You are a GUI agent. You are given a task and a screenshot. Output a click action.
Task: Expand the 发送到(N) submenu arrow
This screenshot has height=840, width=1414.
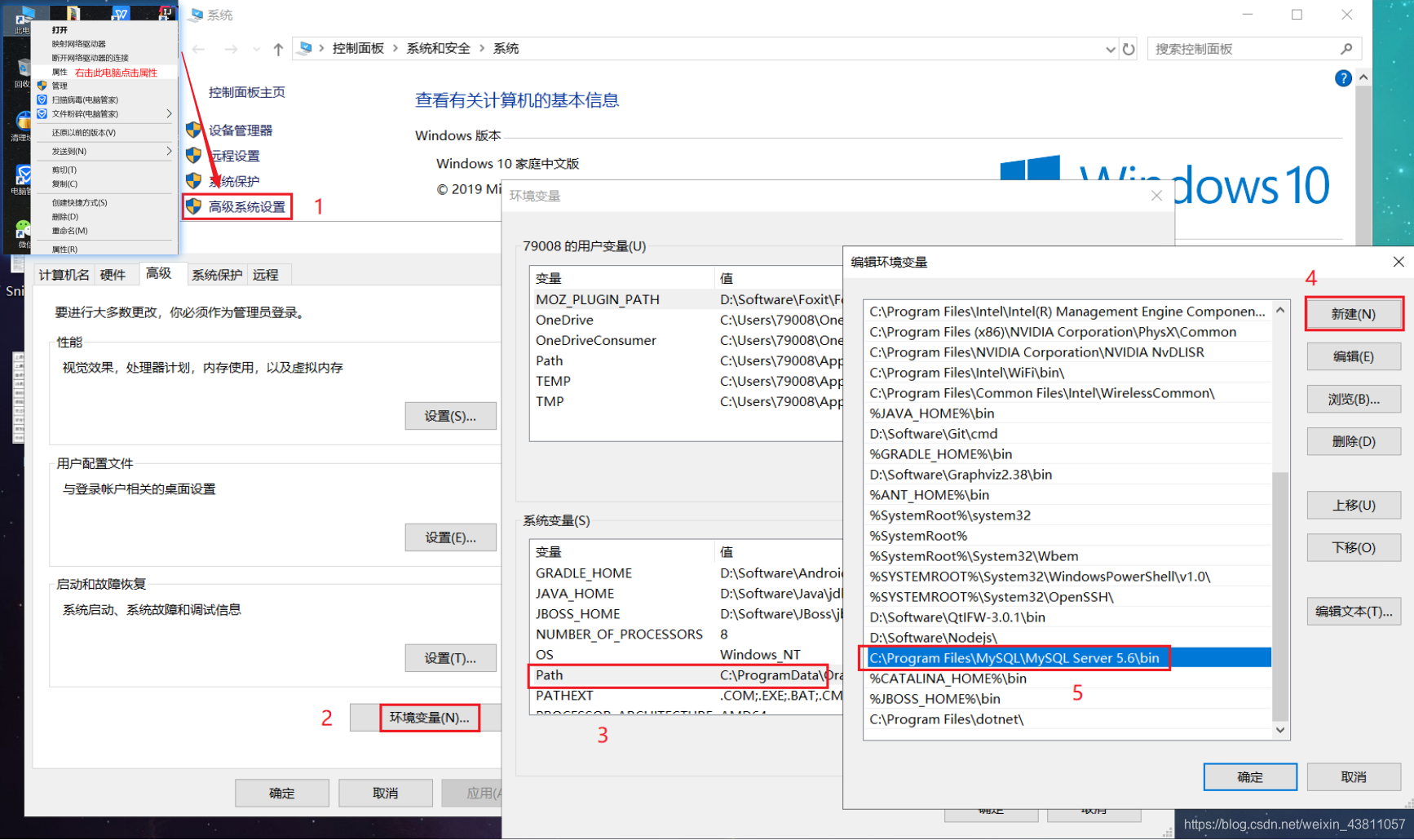169,151
